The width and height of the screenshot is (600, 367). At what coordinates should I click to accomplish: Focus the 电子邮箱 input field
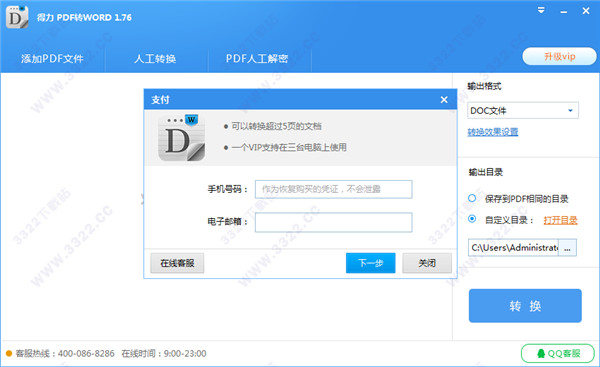[x=333, y=222]
